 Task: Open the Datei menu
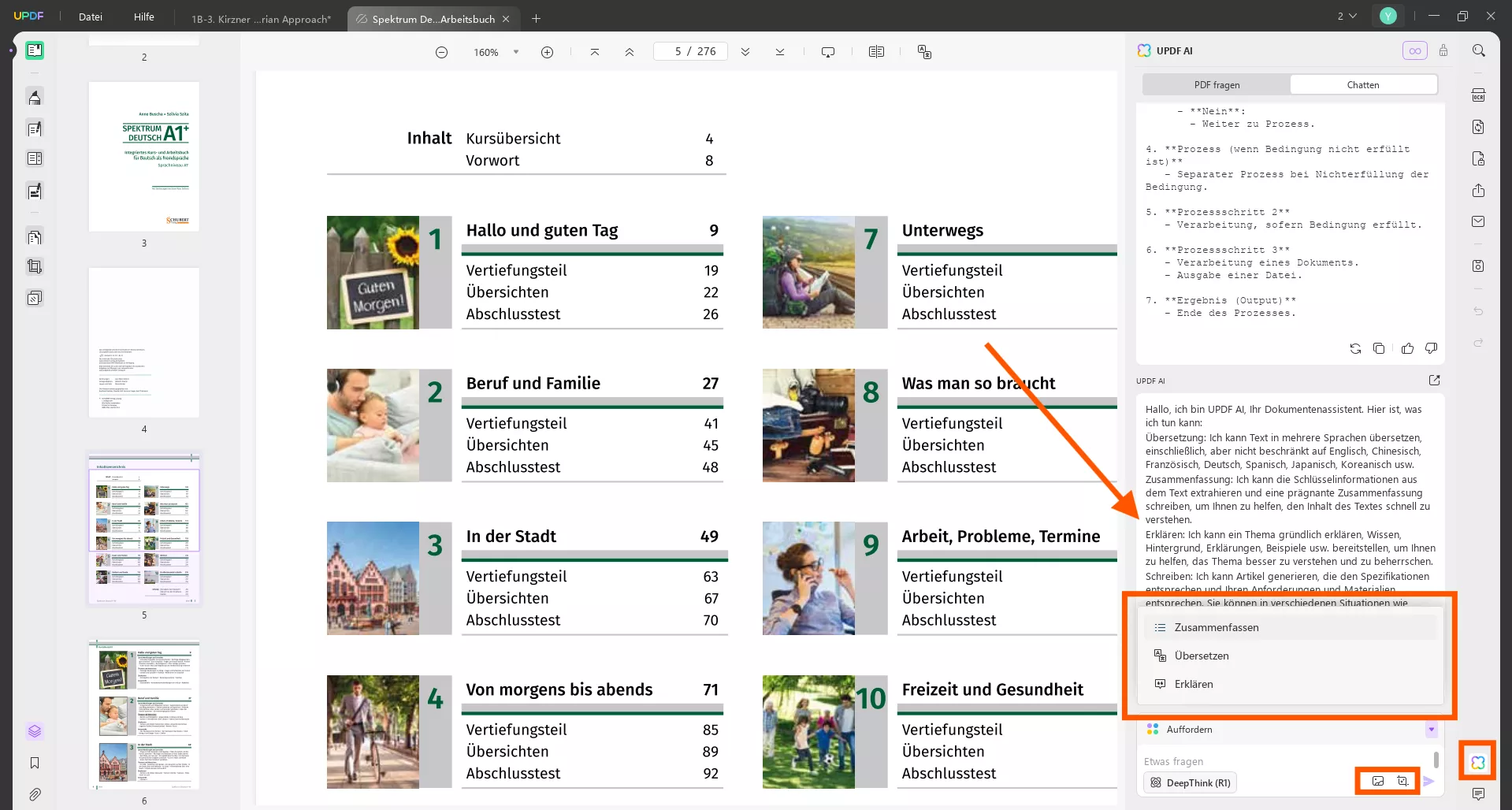pos(91,17)
